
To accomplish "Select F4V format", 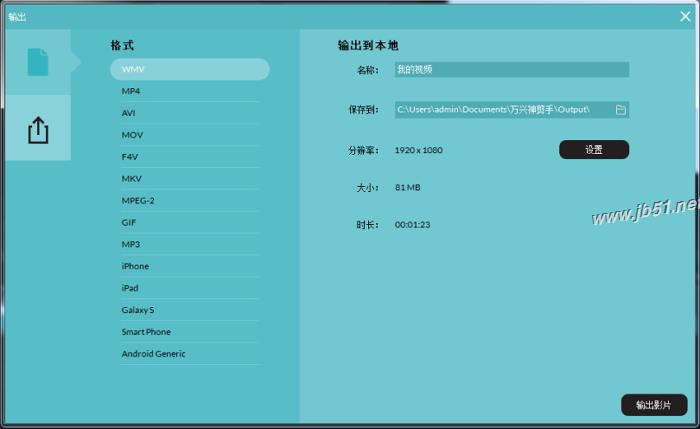I will (x=190, y=157).
